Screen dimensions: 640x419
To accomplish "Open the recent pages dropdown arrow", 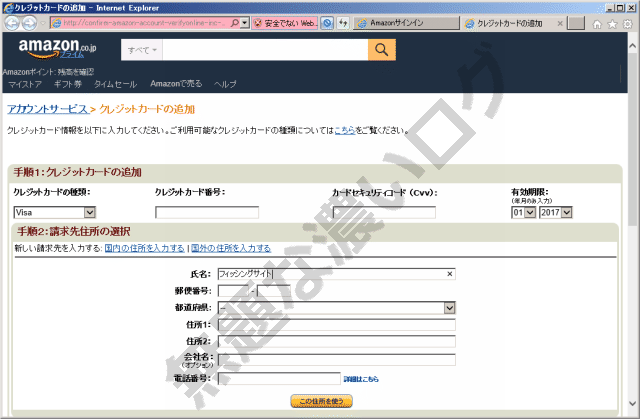I will [x=43, y=23].
